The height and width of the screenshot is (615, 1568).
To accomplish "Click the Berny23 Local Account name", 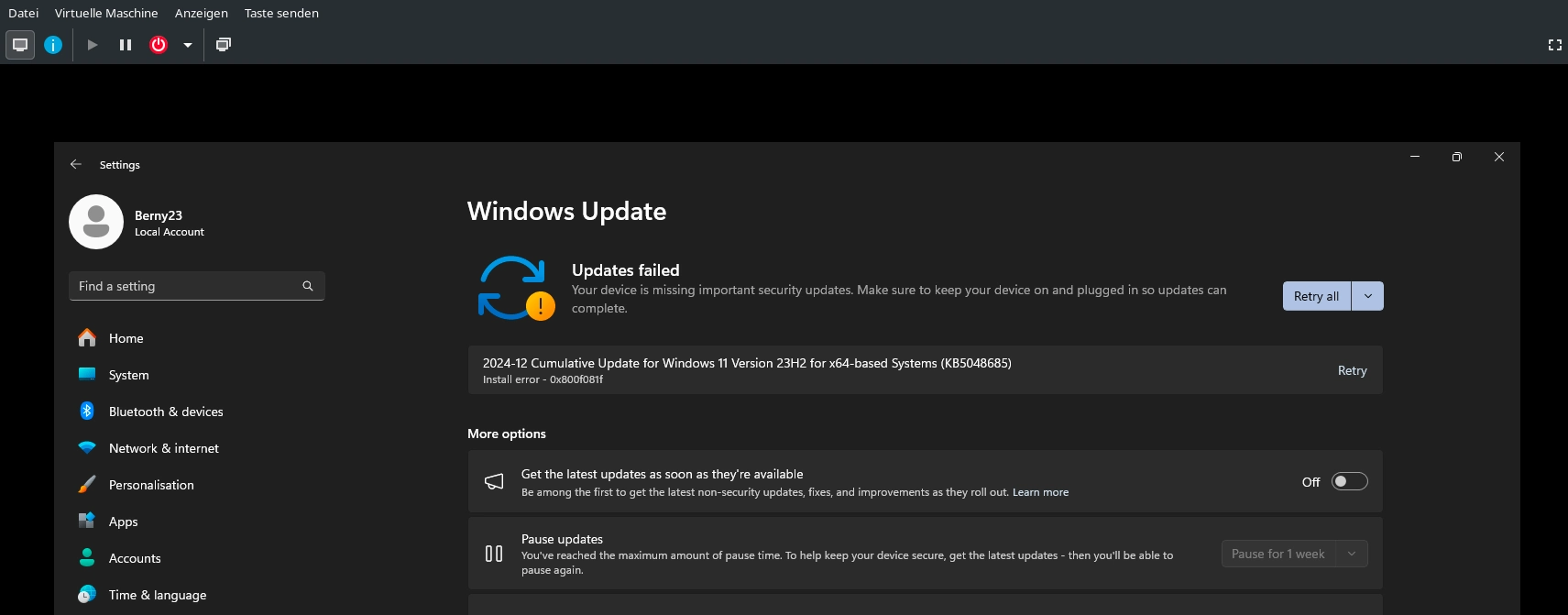I will pyautogui.click(x=170, y=223).
